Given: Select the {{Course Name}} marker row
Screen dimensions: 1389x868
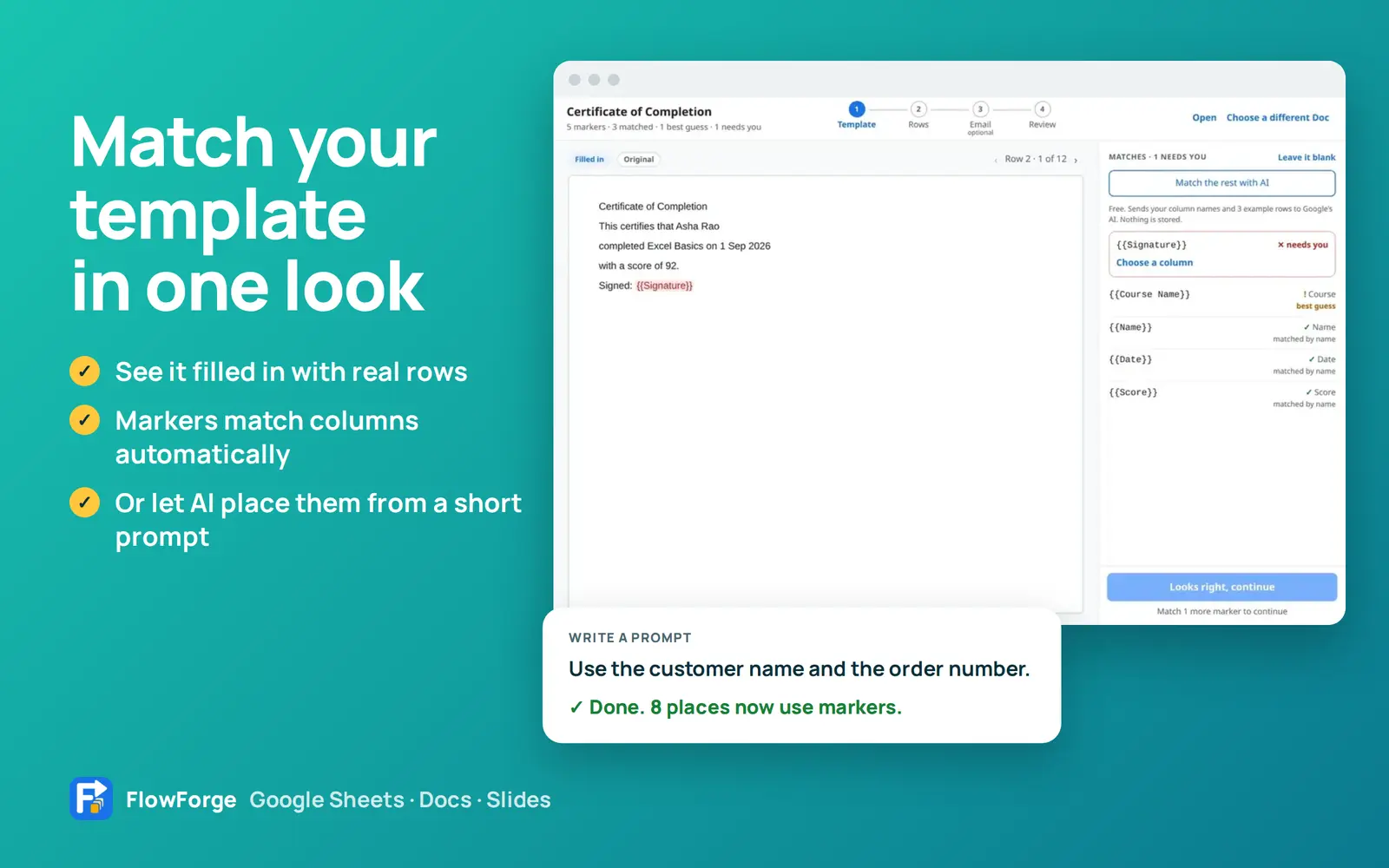Looking at the screenshot, I should tap(1221, 299).
